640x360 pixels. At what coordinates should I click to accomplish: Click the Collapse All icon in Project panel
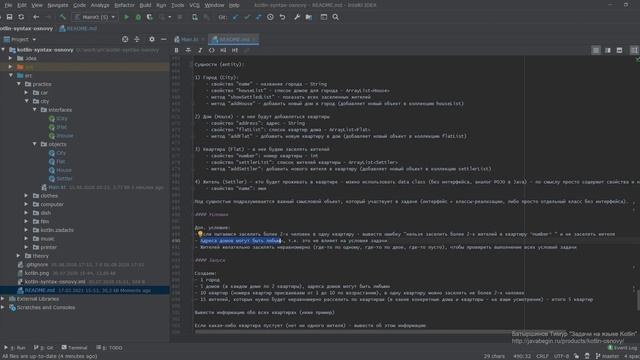pyautogui.click(x=137, y=39)
